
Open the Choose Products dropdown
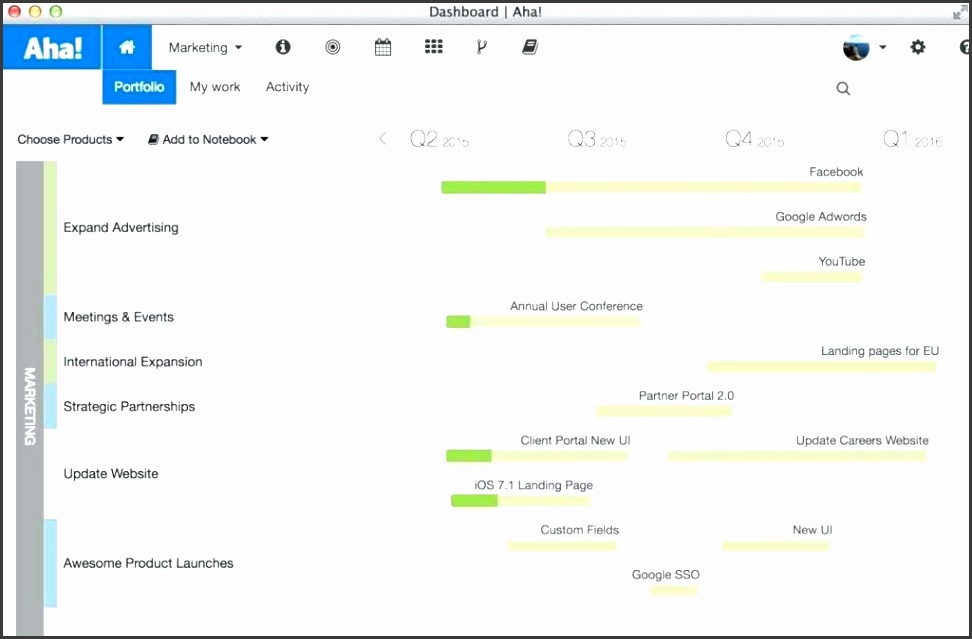[x=70, y=140]
